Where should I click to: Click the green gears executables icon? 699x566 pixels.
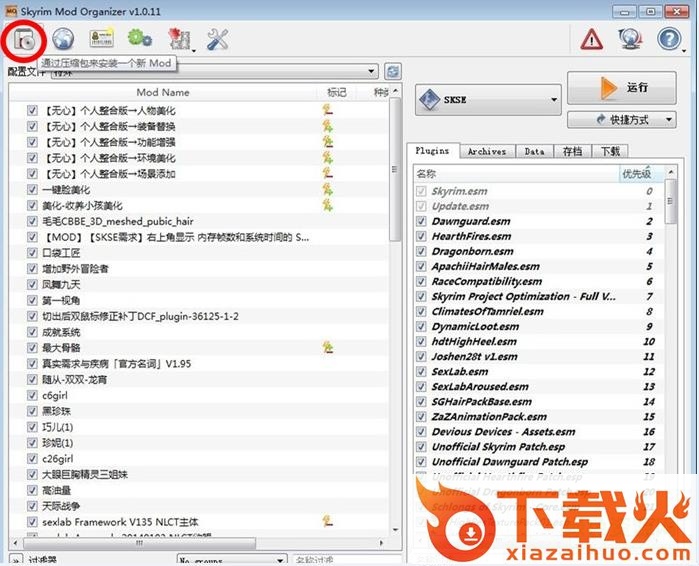coord(139,40)
